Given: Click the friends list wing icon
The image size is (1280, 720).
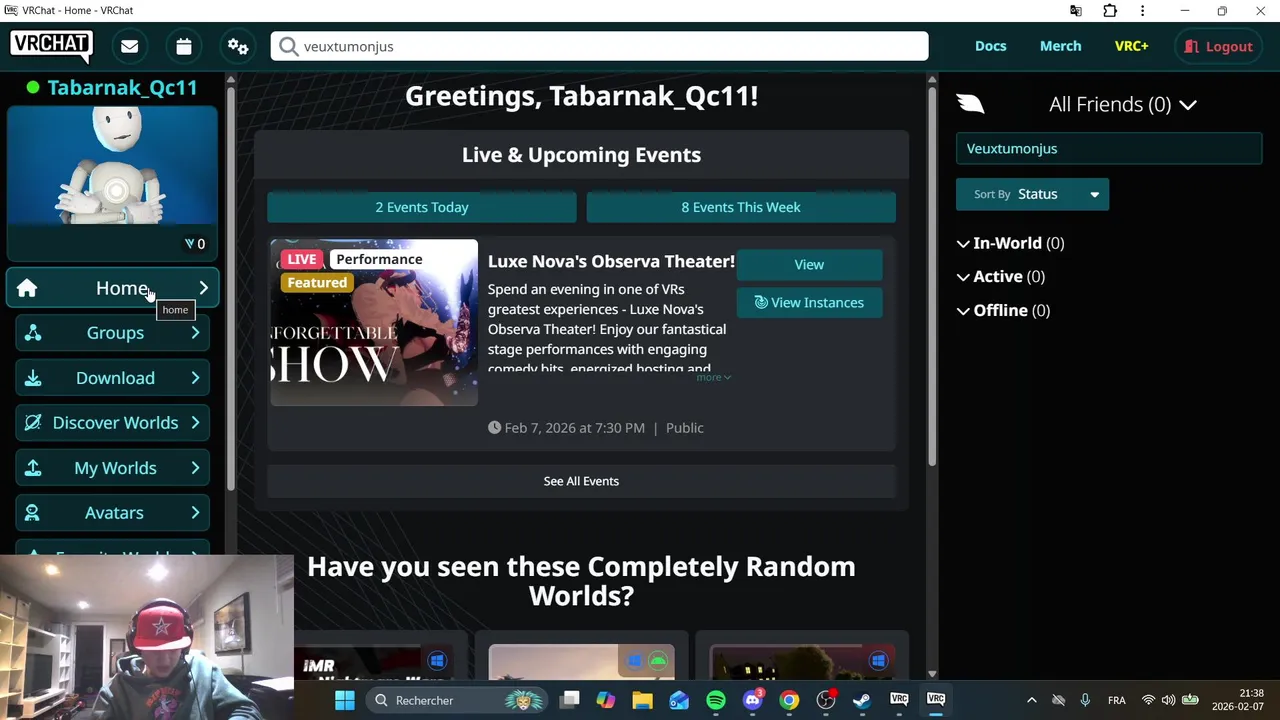Looking at the screenshot, I should 971,104.
